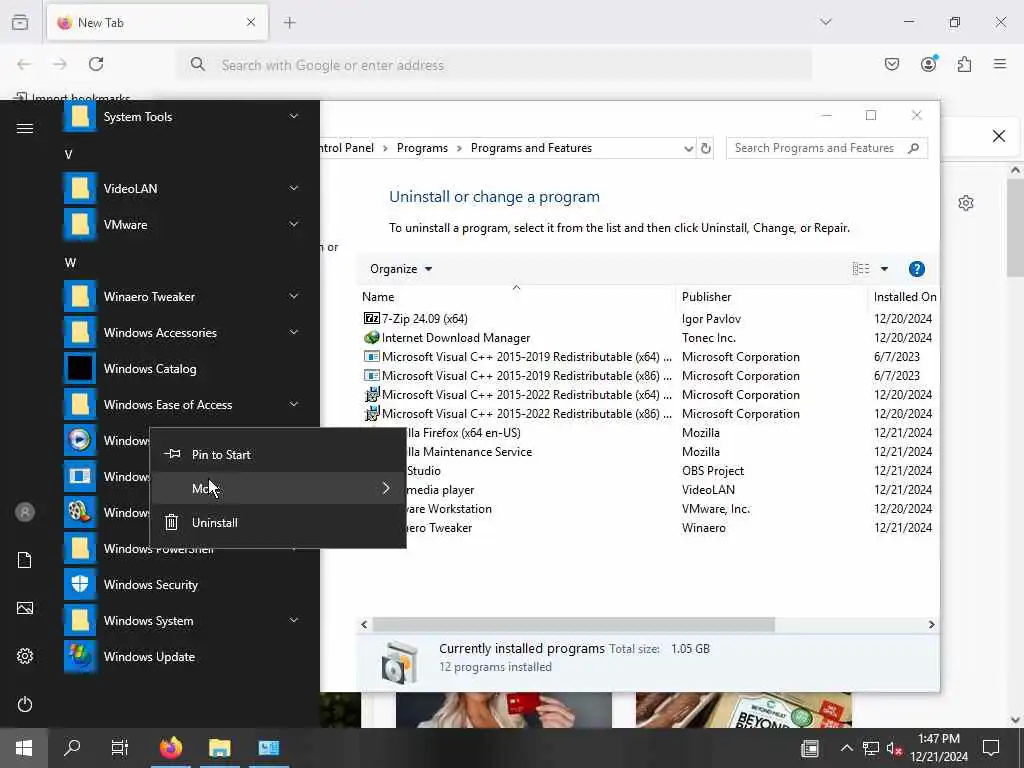Screen dimensions: 1024x768
Task: Click the horizontal scrollbar right arrow
Action: tap(931, 625)
